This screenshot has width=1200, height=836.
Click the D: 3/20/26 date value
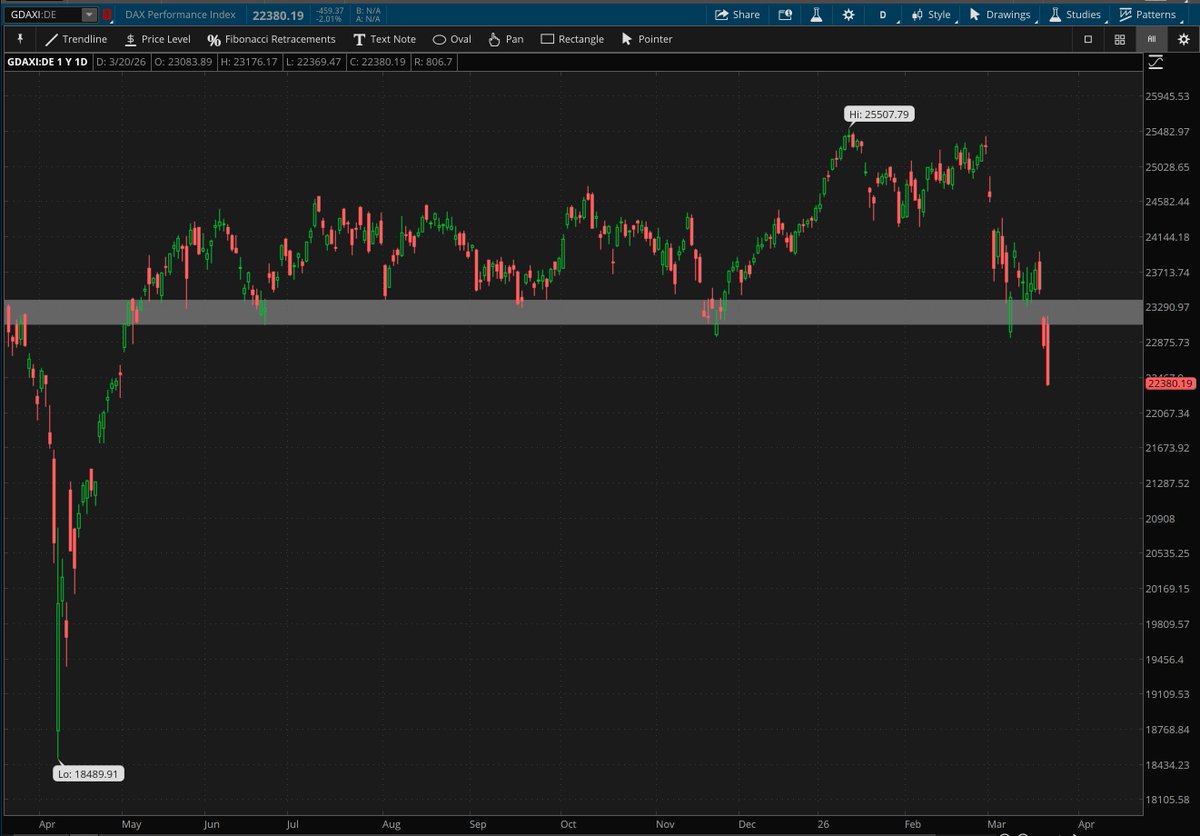coord(123,62)
